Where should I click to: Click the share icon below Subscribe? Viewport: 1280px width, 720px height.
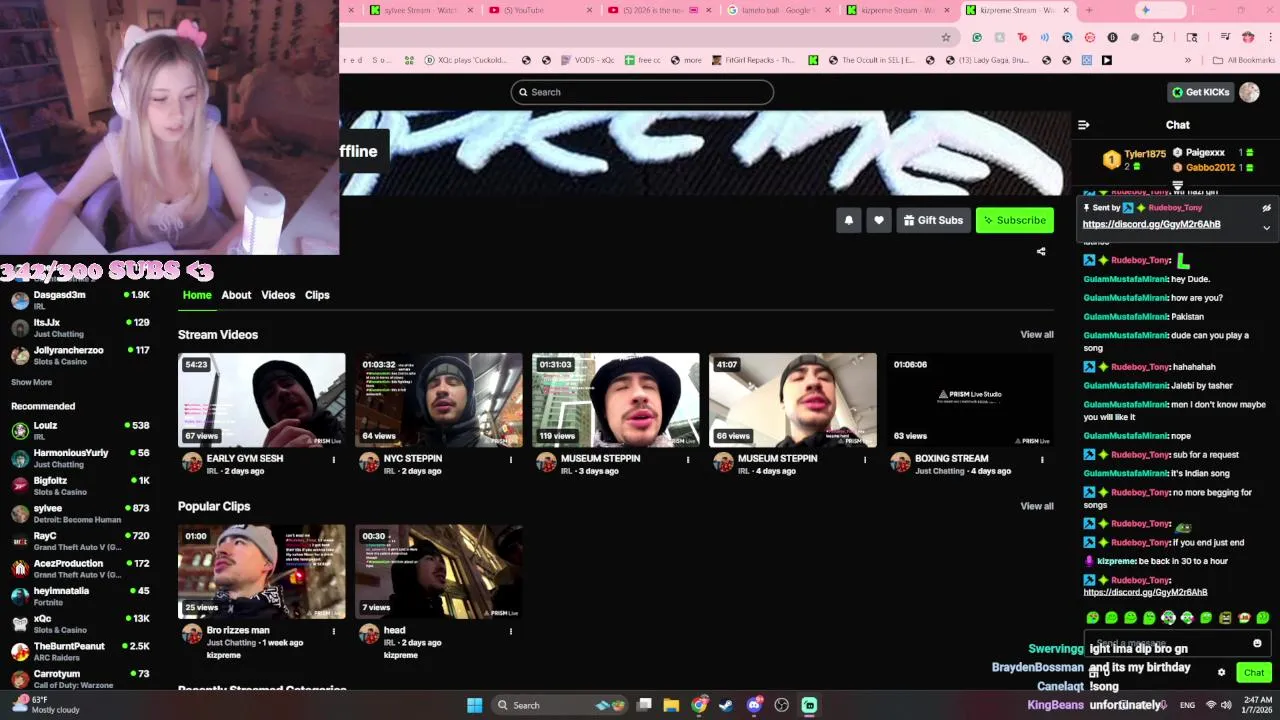(x=1041, y=251)
